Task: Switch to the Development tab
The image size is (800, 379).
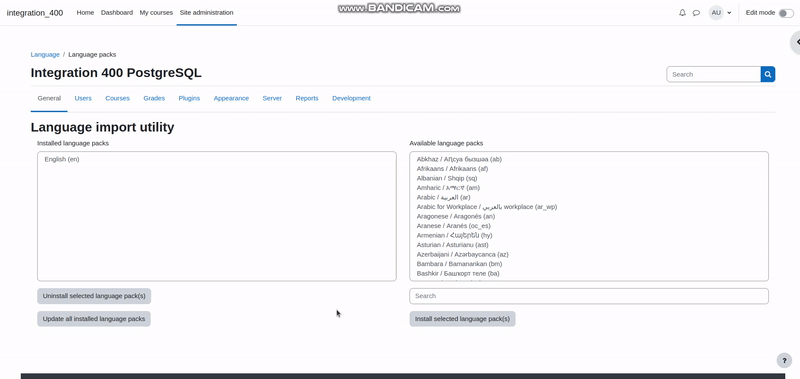Action: [x=351, y=98]
